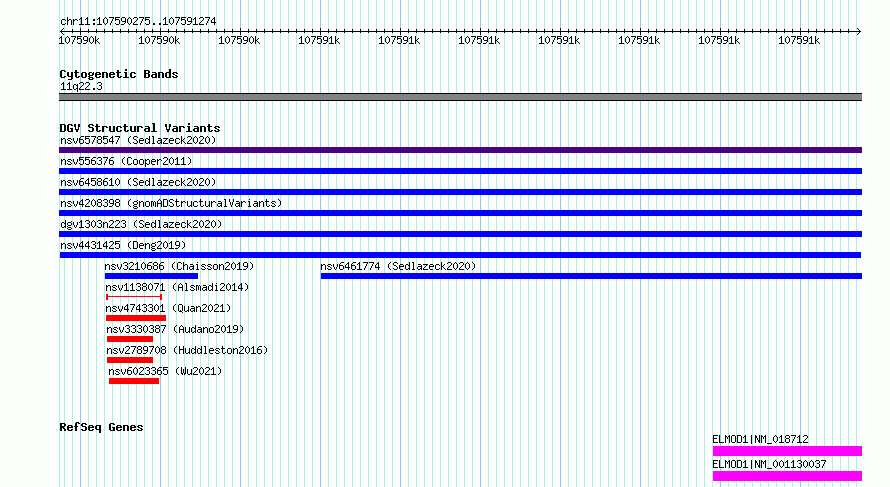Open the nsv556376 (Cooper2011) label
The height and width of the screenshot is (487, 890).
(x=126, y=161)
